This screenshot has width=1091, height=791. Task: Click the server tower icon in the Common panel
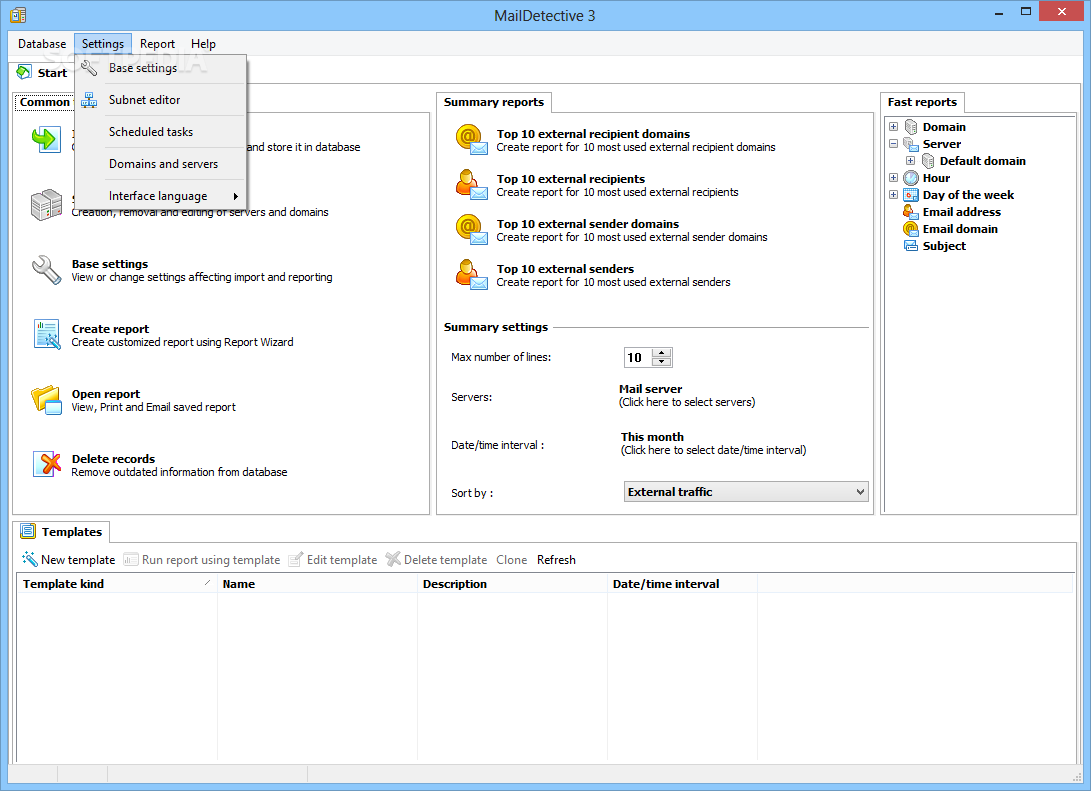click(x=47, y=205)
